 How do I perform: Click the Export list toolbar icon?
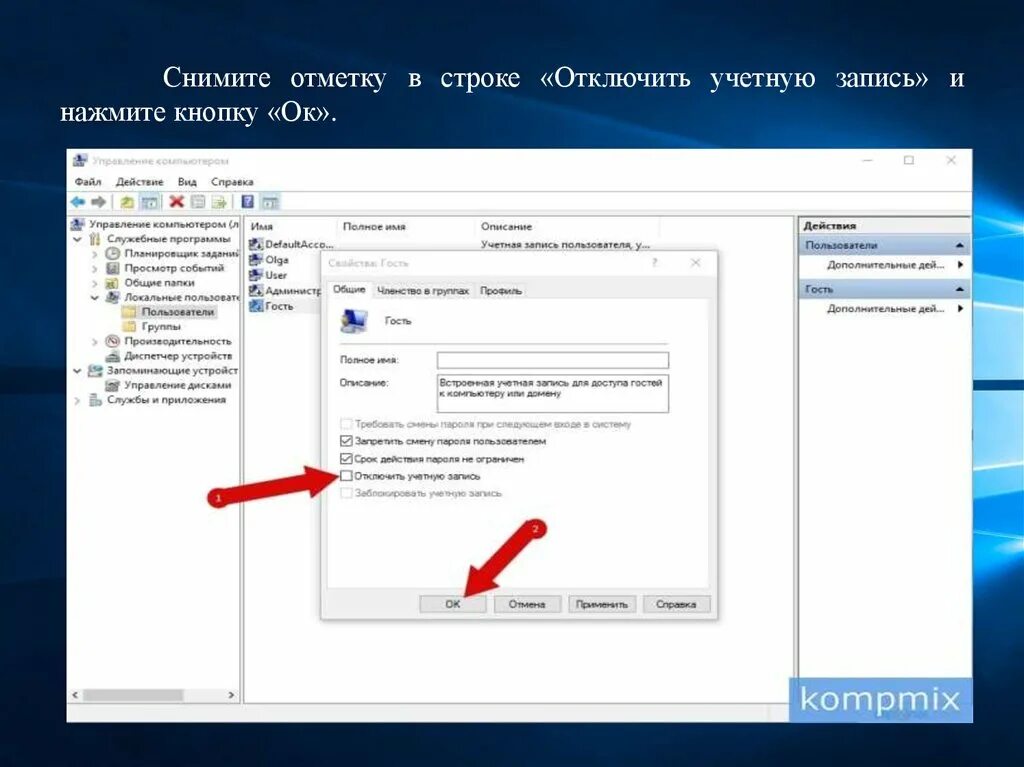[219, 202]
